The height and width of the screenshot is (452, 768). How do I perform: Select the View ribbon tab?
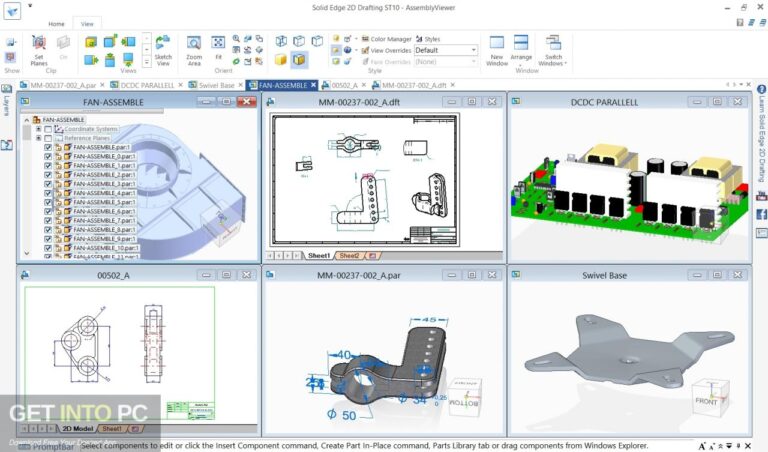87,24
